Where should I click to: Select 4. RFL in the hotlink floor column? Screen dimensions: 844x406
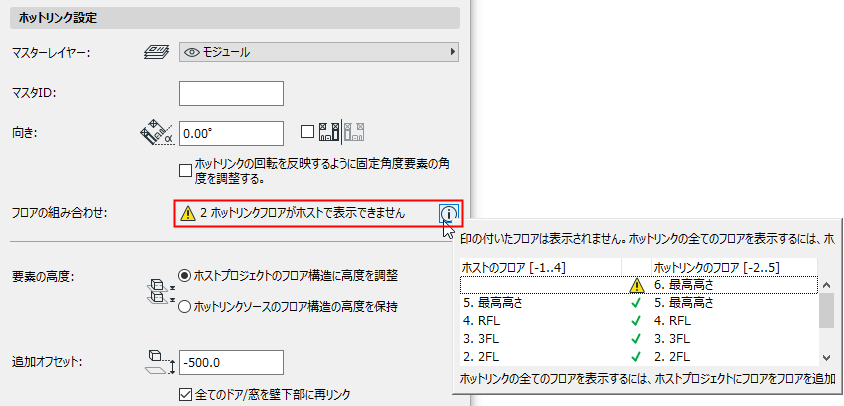point(672,321)
